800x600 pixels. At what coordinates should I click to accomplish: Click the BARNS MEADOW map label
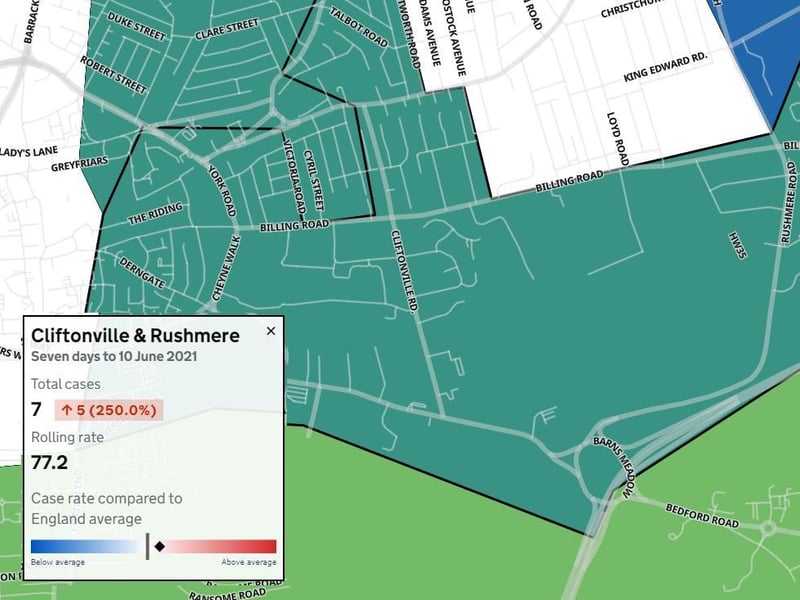pos(615,467)
